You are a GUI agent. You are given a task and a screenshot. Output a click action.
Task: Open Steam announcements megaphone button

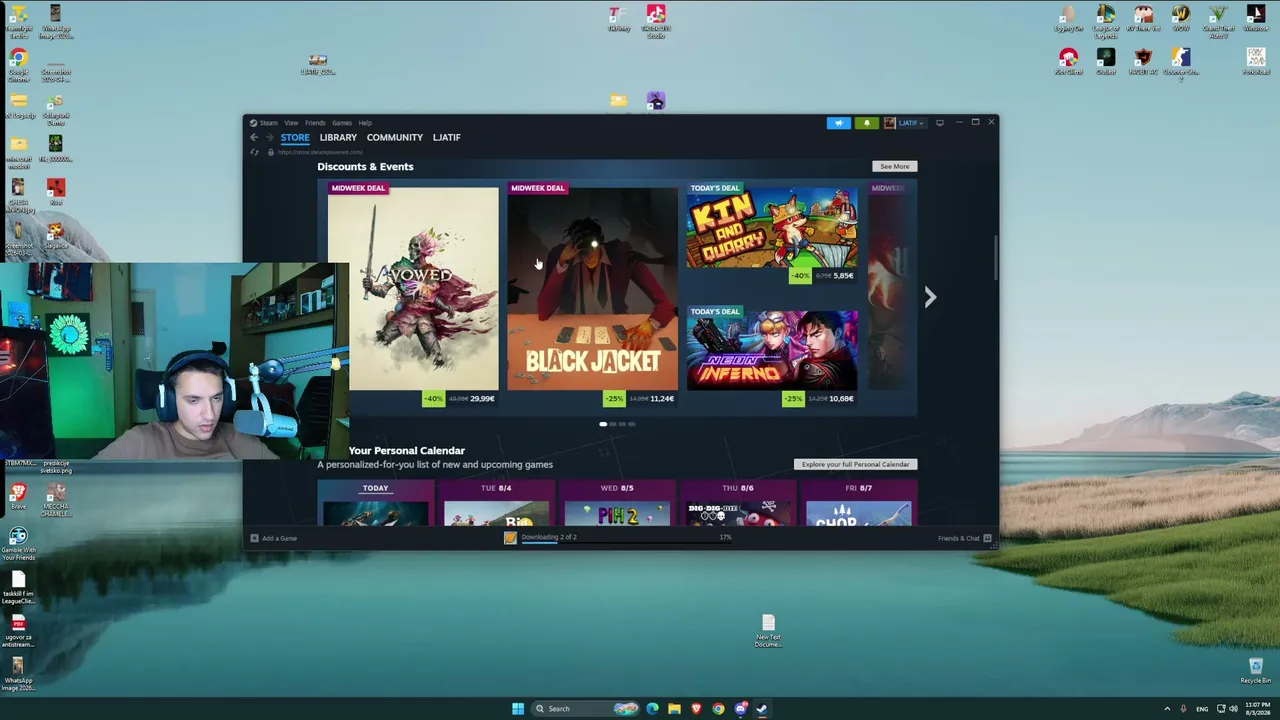(x=838, y=123)
